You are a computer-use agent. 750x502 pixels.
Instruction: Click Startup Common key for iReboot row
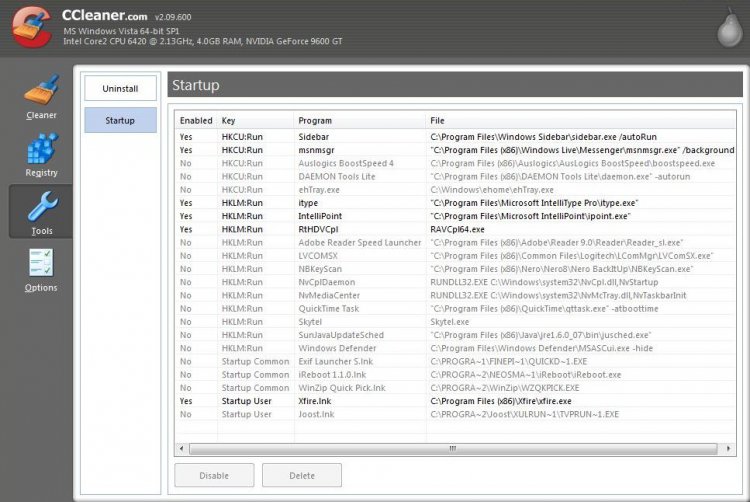[x=255, y=375]
